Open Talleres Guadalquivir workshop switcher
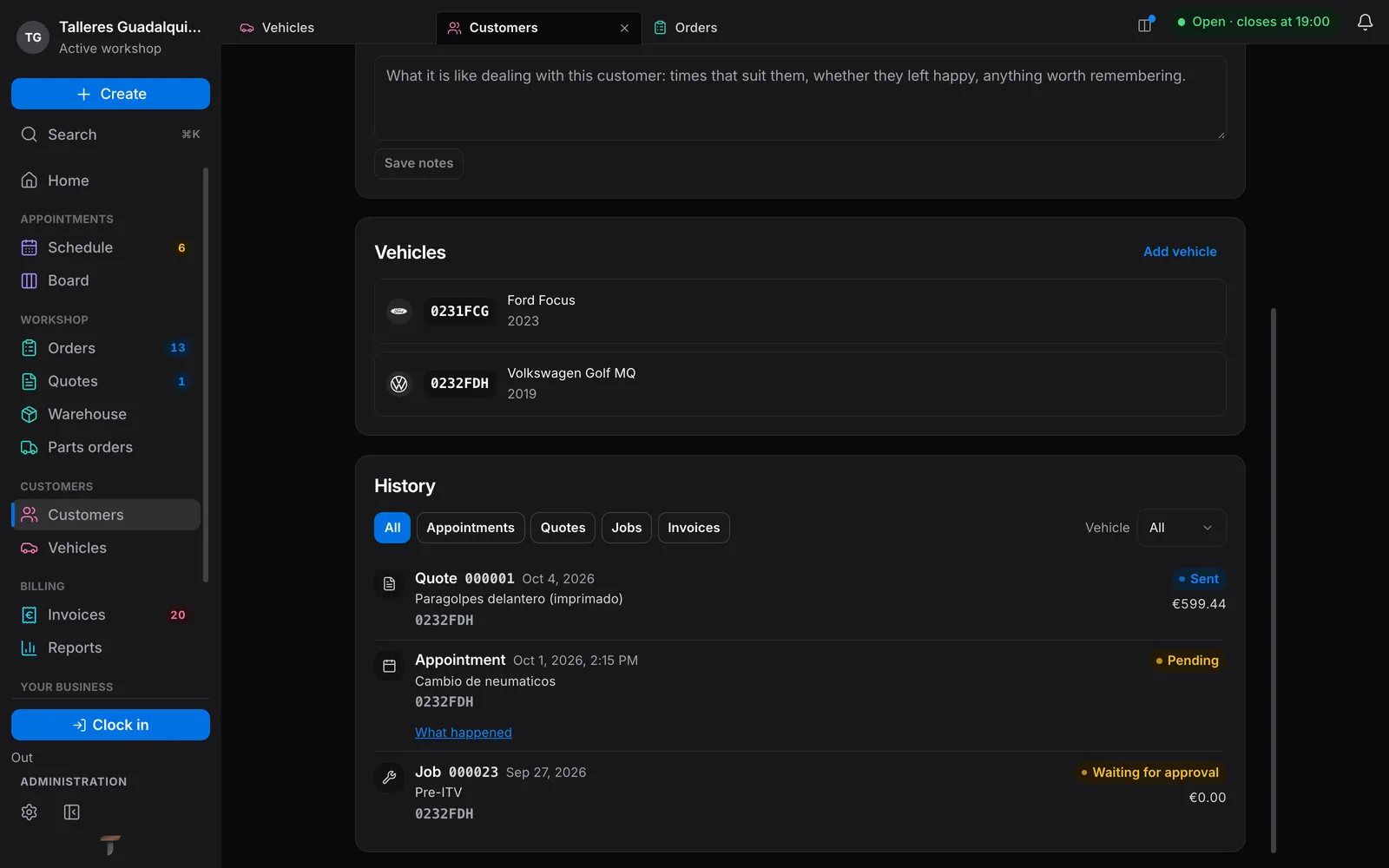 coord(110,37)
